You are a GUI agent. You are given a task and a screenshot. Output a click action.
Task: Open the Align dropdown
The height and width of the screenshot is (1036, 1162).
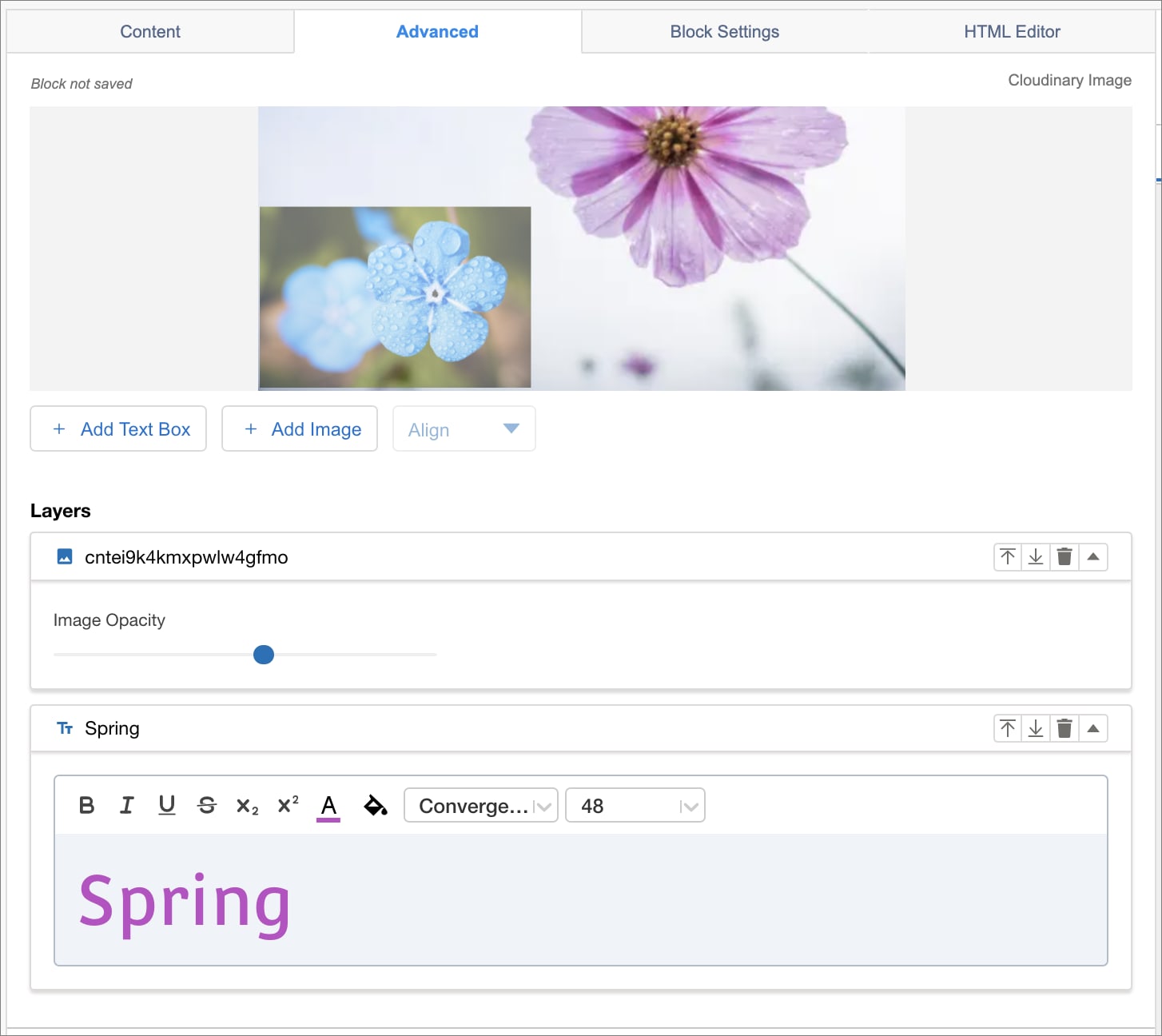[x=464, y=429]
